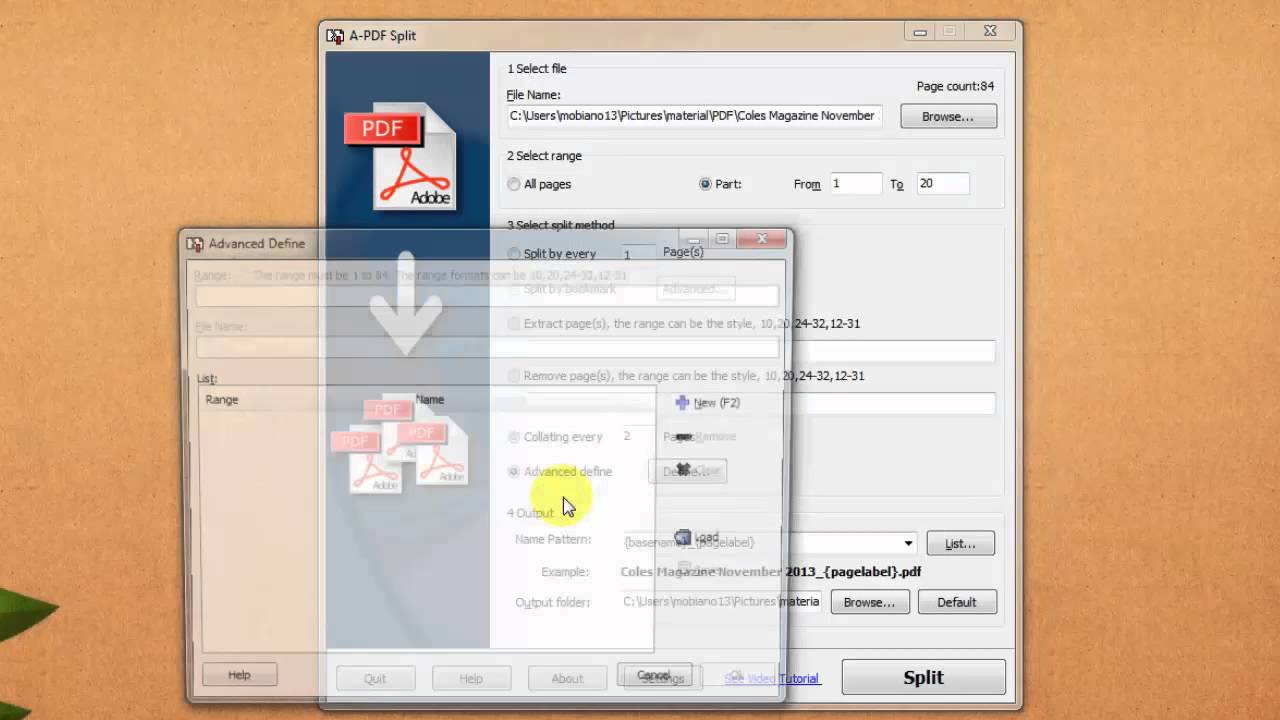The height and width of the screenshot is (720, 1280).
Task: Click the Default output folder button
Action: click(956, 602)
